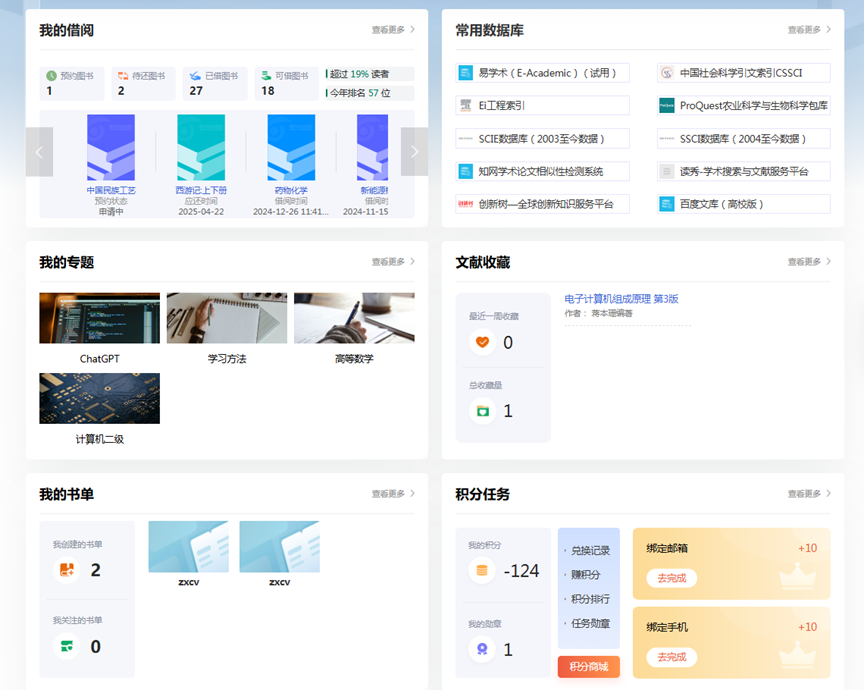The image size is (864, 690).
Task: Click the gold coin points icon
Action: (483, 571)
